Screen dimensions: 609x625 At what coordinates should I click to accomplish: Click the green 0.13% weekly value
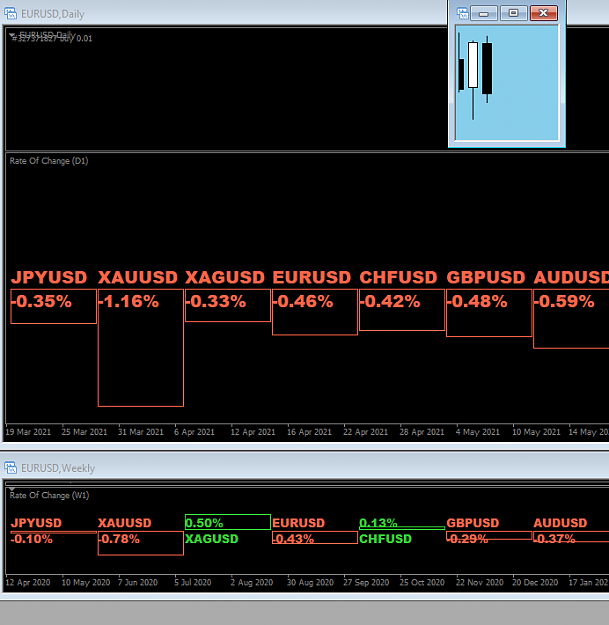pos(378,523)
